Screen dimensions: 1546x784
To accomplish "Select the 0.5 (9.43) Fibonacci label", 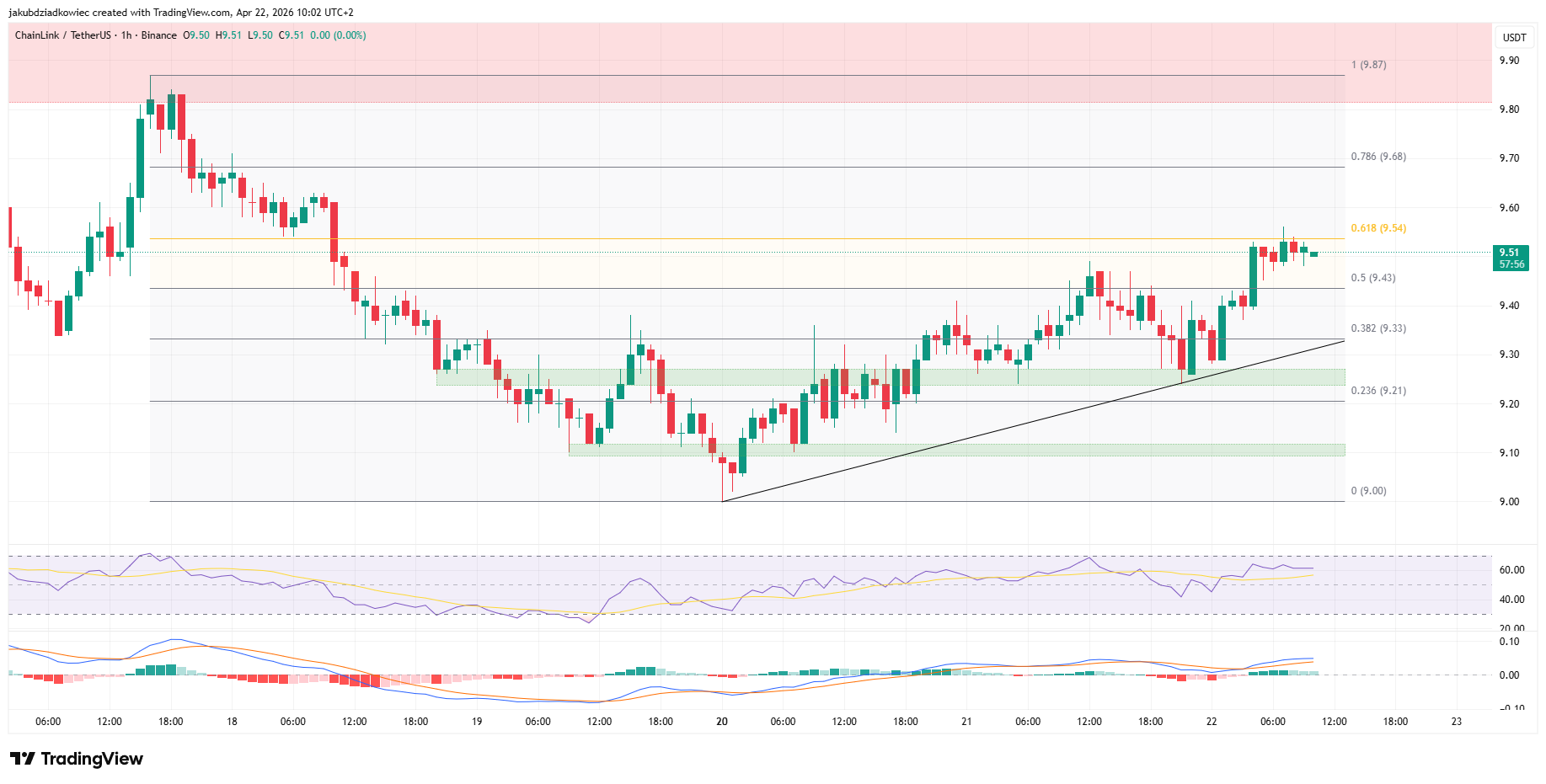I will click(x=1372, y=278).
